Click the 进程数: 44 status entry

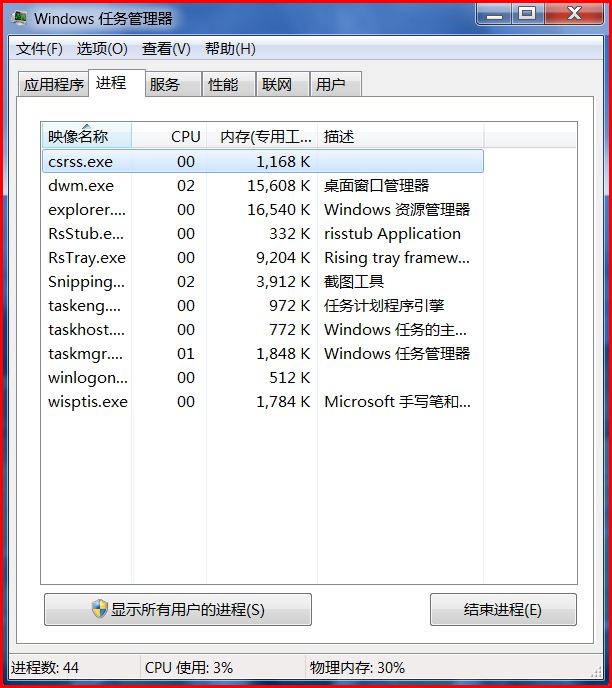pyautogui.click(x=45, y=668)
